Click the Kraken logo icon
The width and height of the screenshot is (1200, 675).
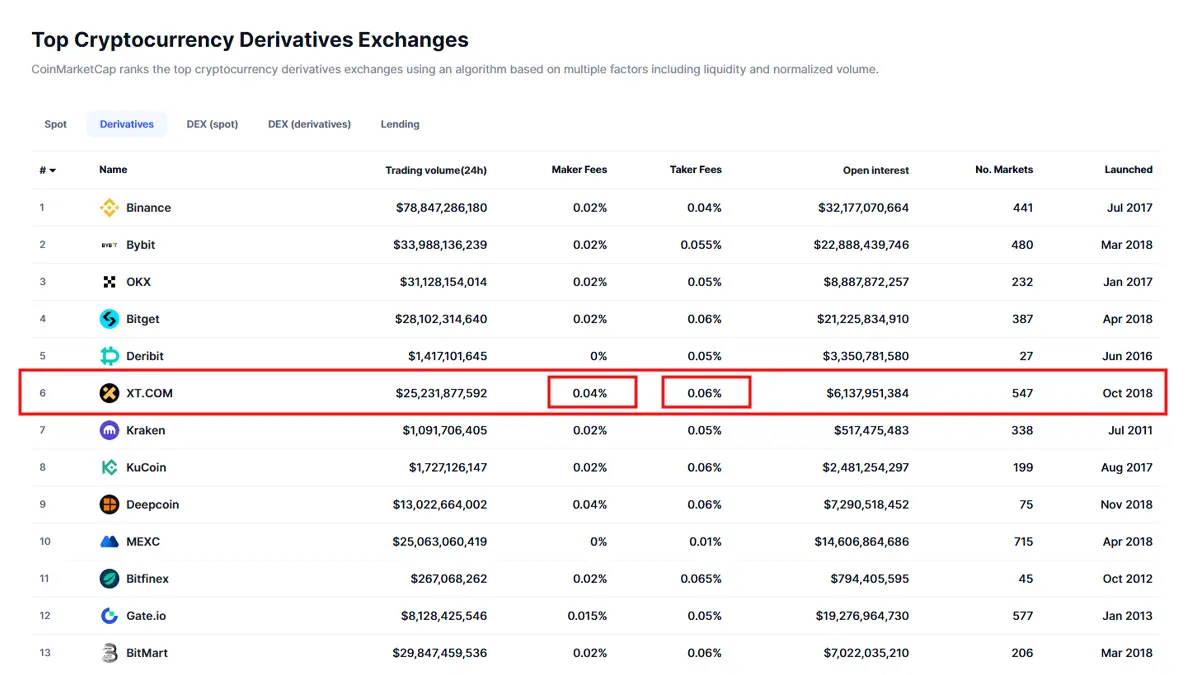click(110, 430)
